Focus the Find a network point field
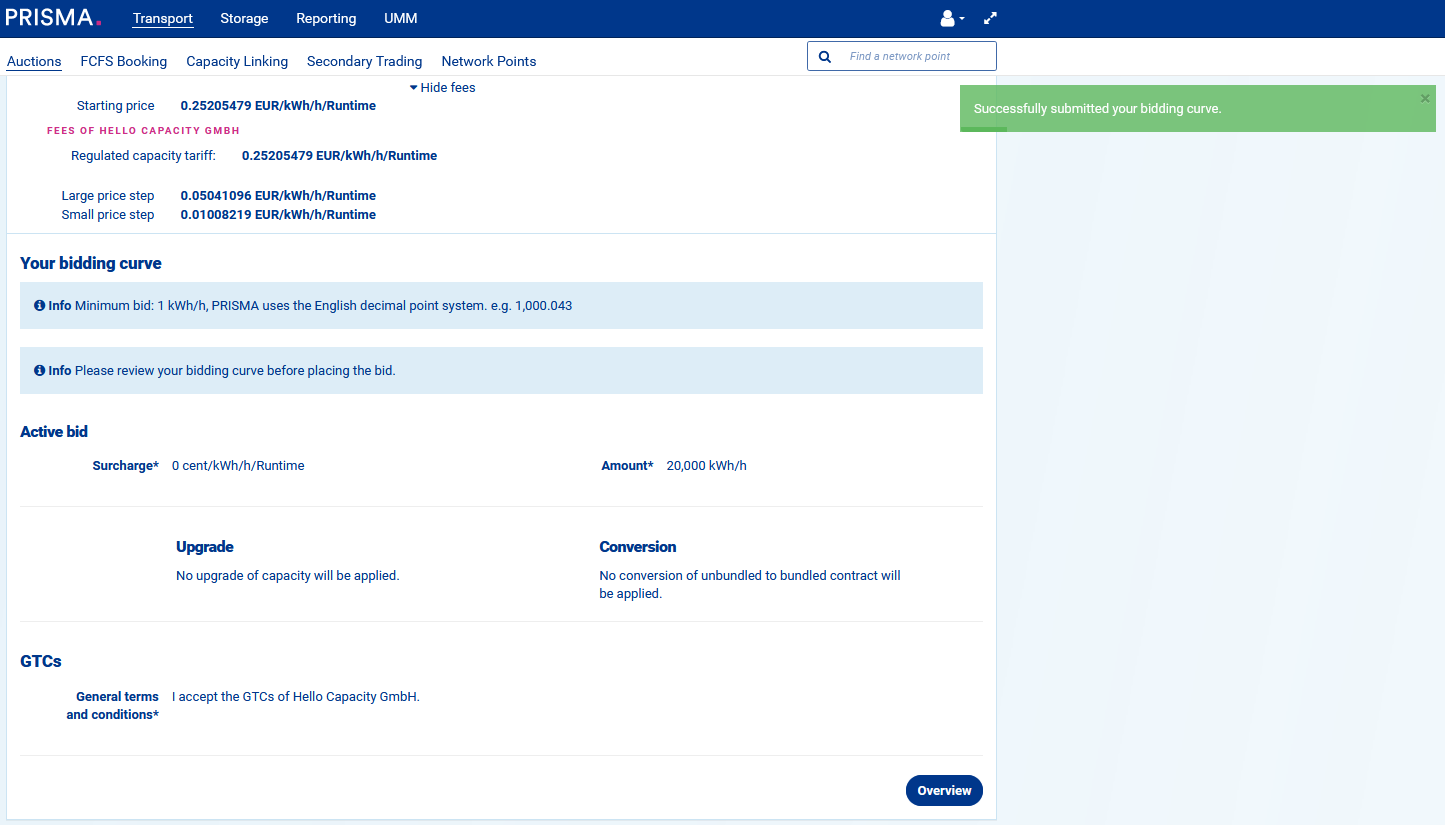 (915, 57)
